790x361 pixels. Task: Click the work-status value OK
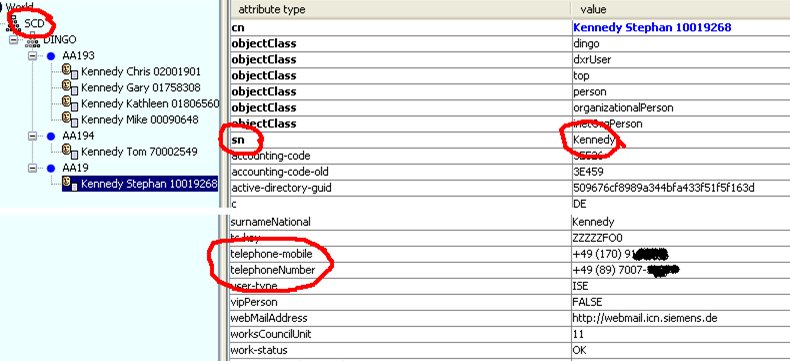coord(579,350)
